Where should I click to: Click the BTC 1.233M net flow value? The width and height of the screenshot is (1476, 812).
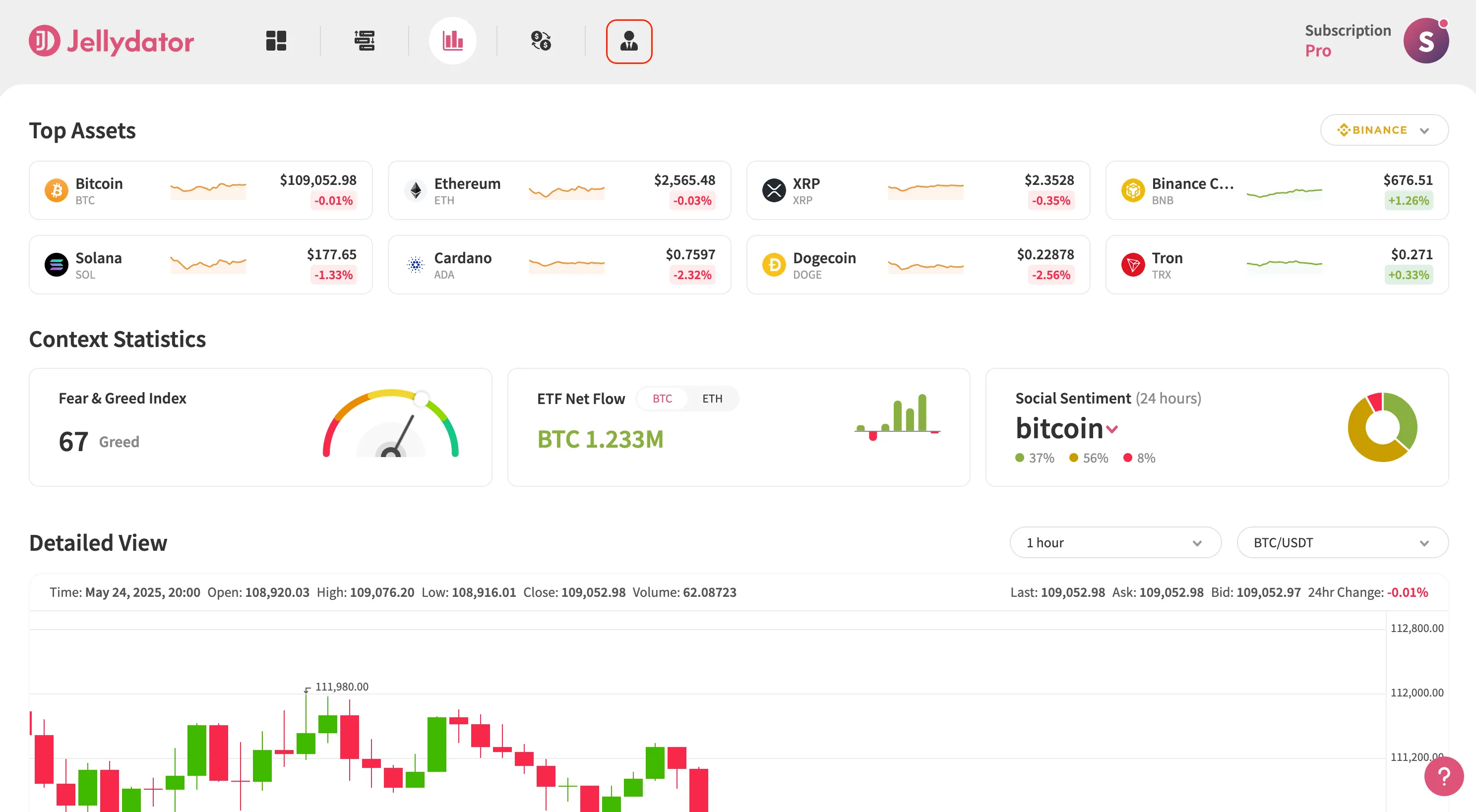600,439
